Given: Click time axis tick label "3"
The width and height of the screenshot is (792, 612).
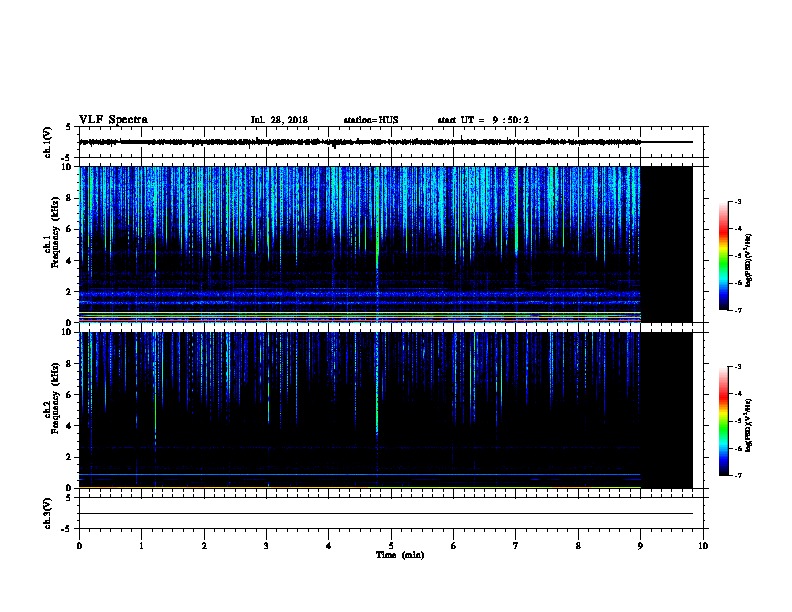Looking at the screenshot, I should (x=266, y=546).
